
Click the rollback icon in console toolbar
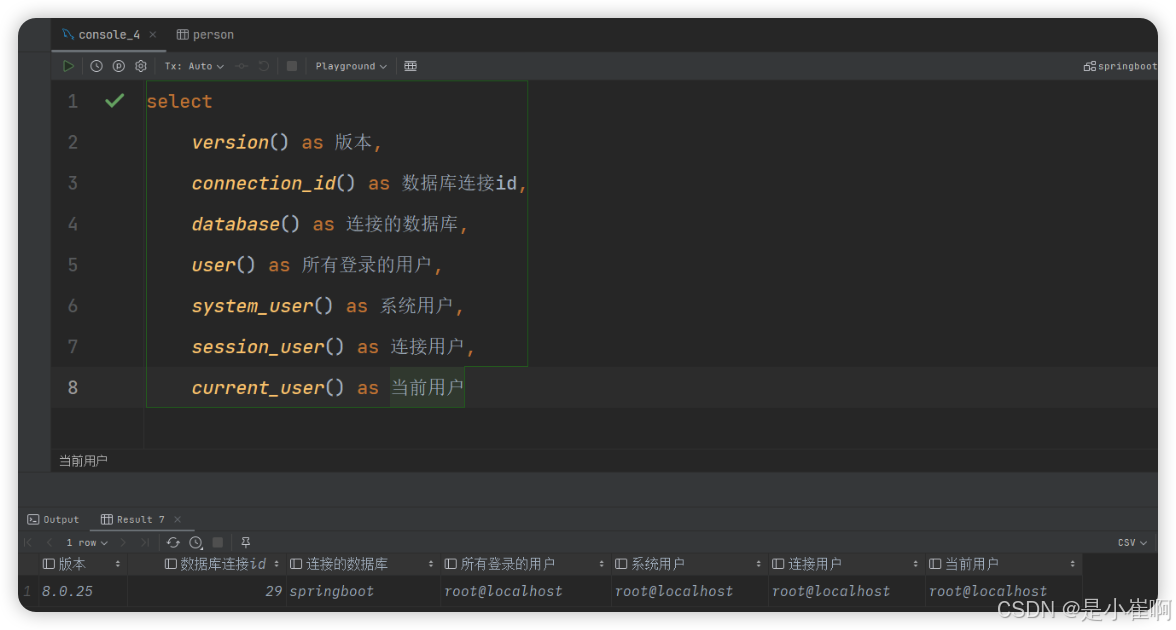[x=264, y=66]
